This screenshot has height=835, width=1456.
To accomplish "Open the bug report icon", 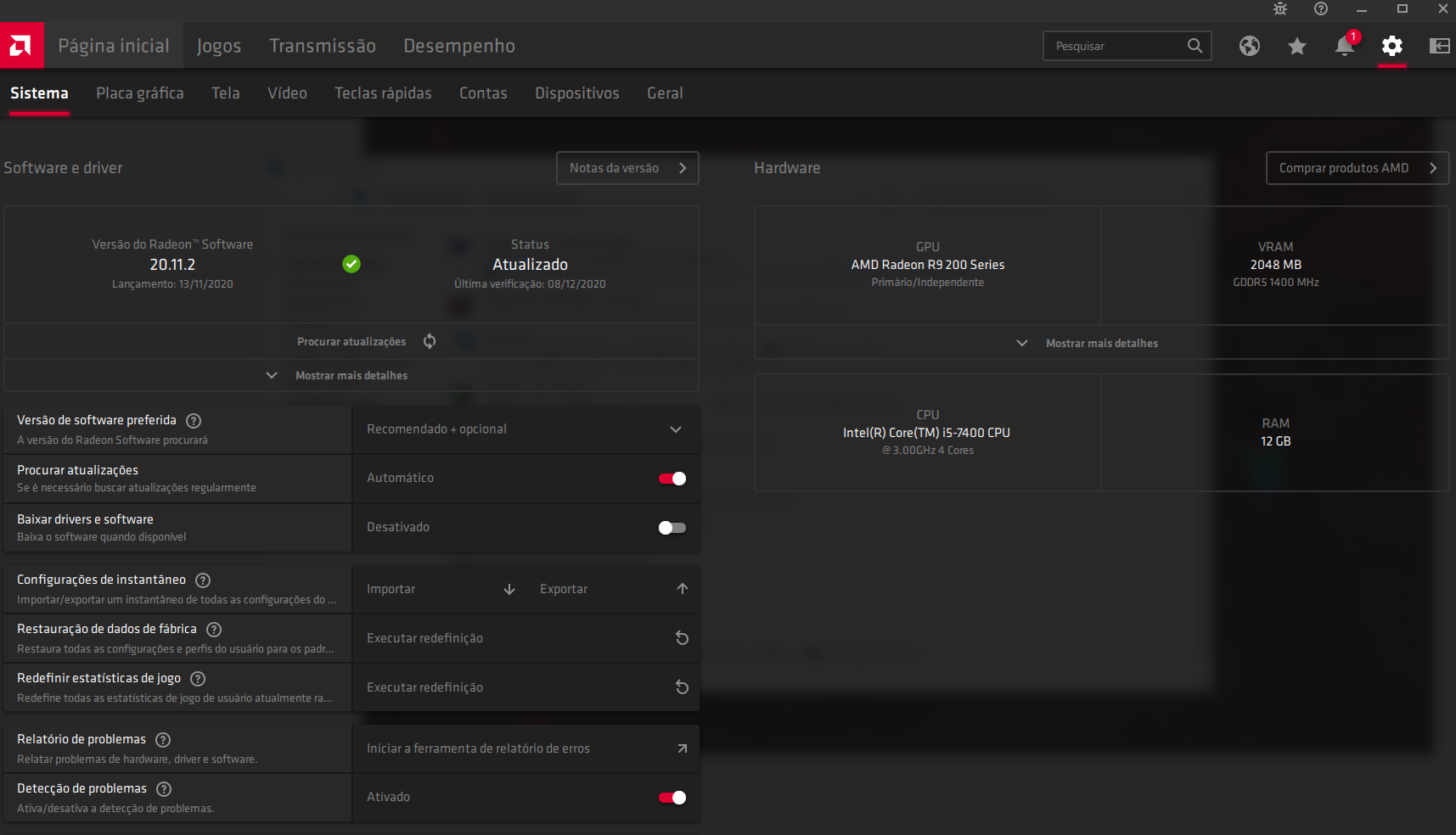I will (x=1280, y=9).
